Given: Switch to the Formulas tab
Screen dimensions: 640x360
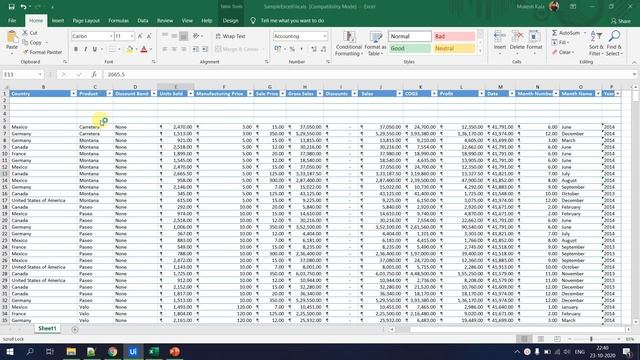Looking at the screenshot, I should [118, 20].
